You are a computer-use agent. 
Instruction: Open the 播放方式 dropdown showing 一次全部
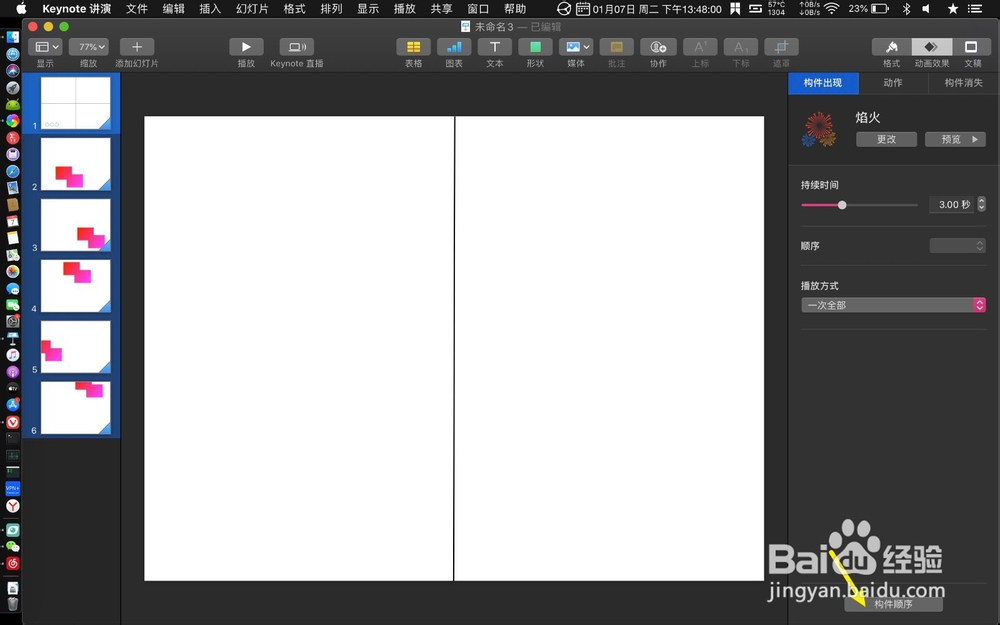[x=893, y=305]
